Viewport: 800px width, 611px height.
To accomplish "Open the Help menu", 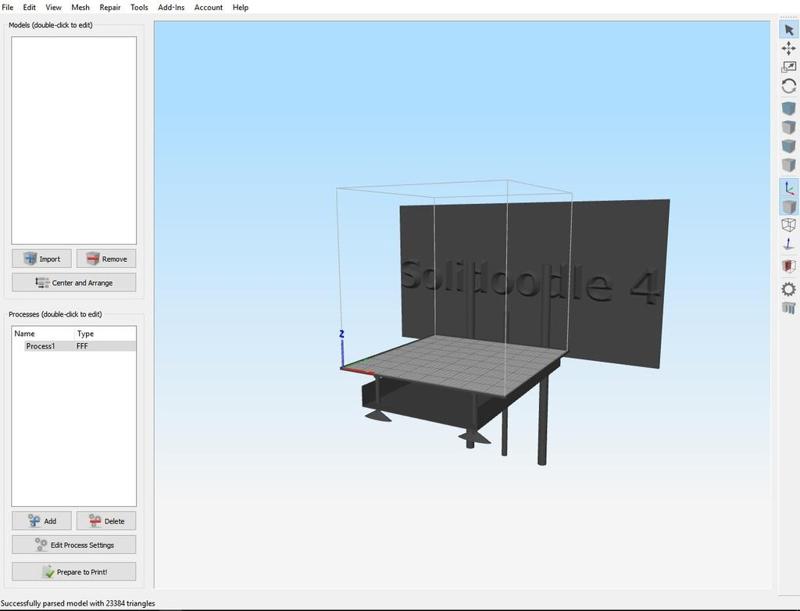I will tap(240, 7).
